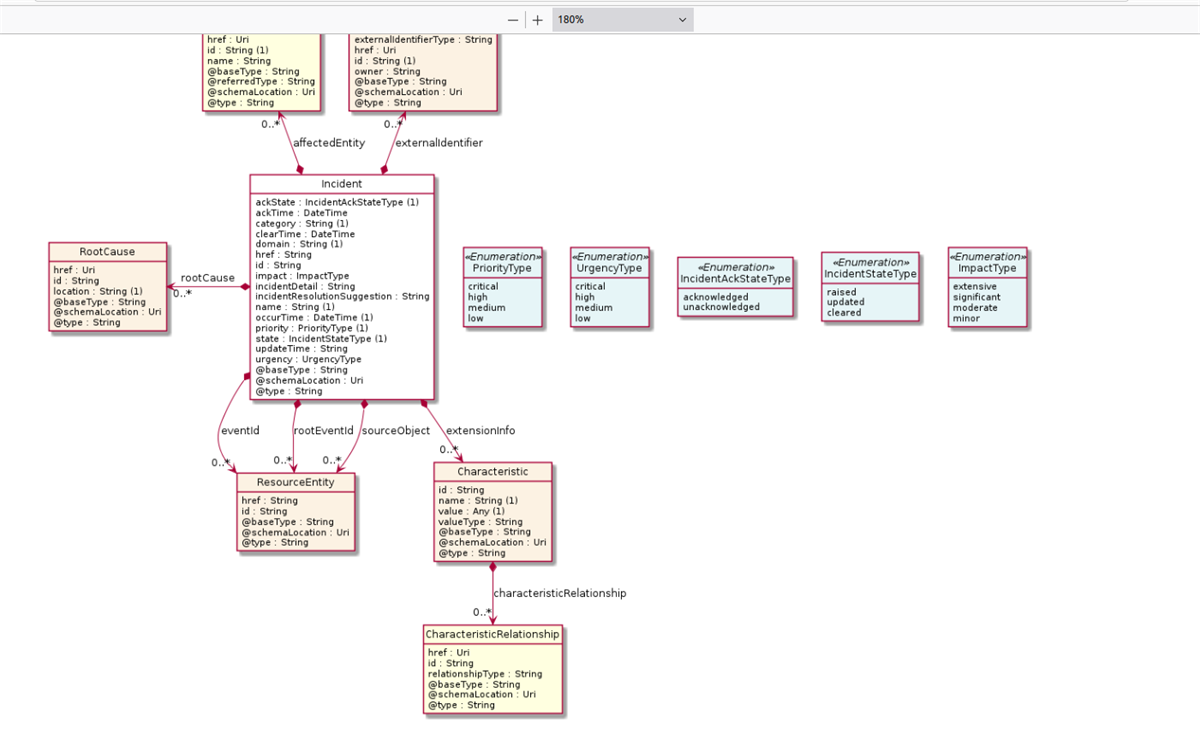Select the 'incidentDetail : String' attribute
The width and height of the screenshot is (1200, 740).
[305, 286]
